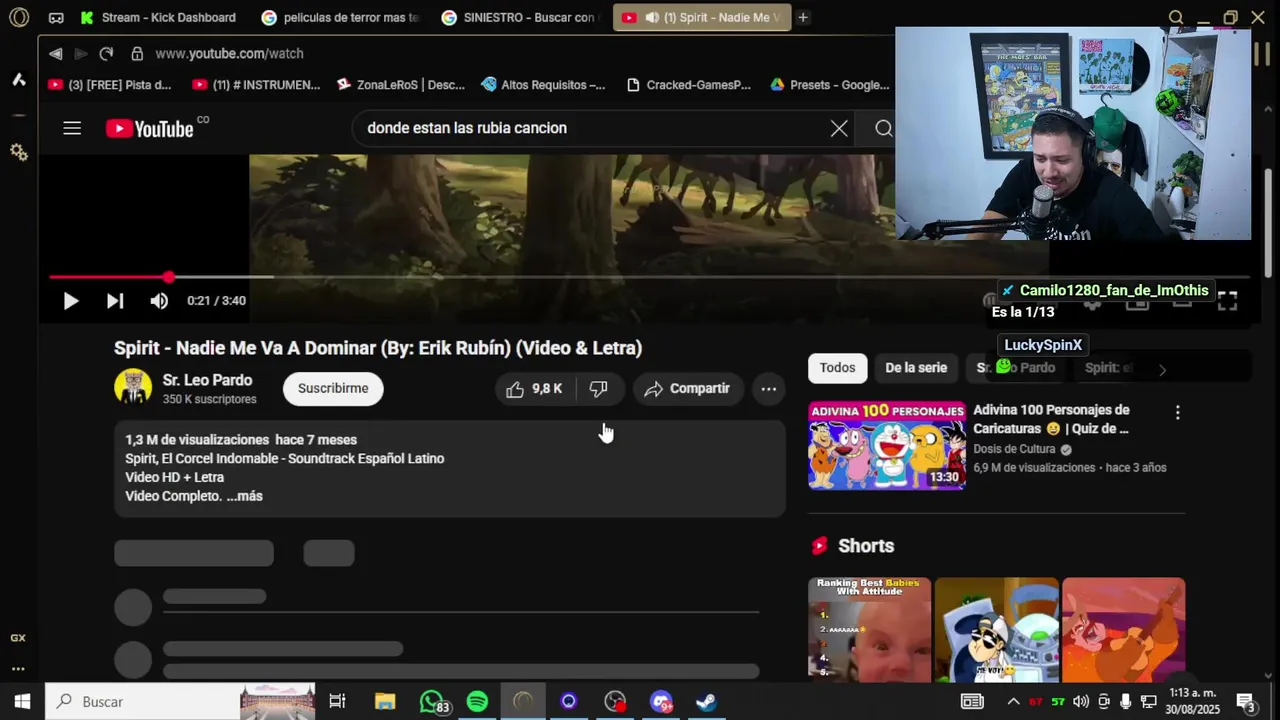The image size is (1280, 720).
Task: Open WhatsApp from the taskbar
Action: tap(432, 702)
